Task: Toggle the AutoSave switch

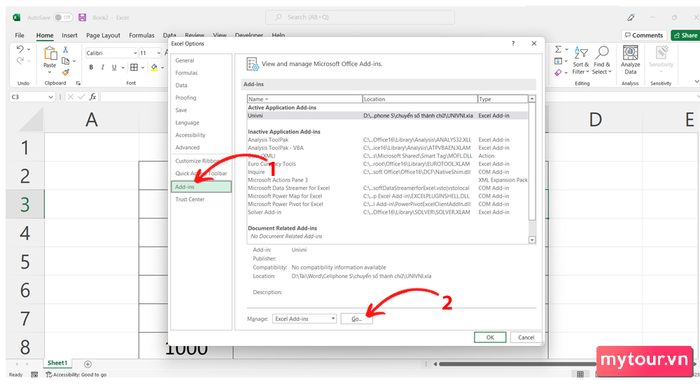Action: point(63,17)
